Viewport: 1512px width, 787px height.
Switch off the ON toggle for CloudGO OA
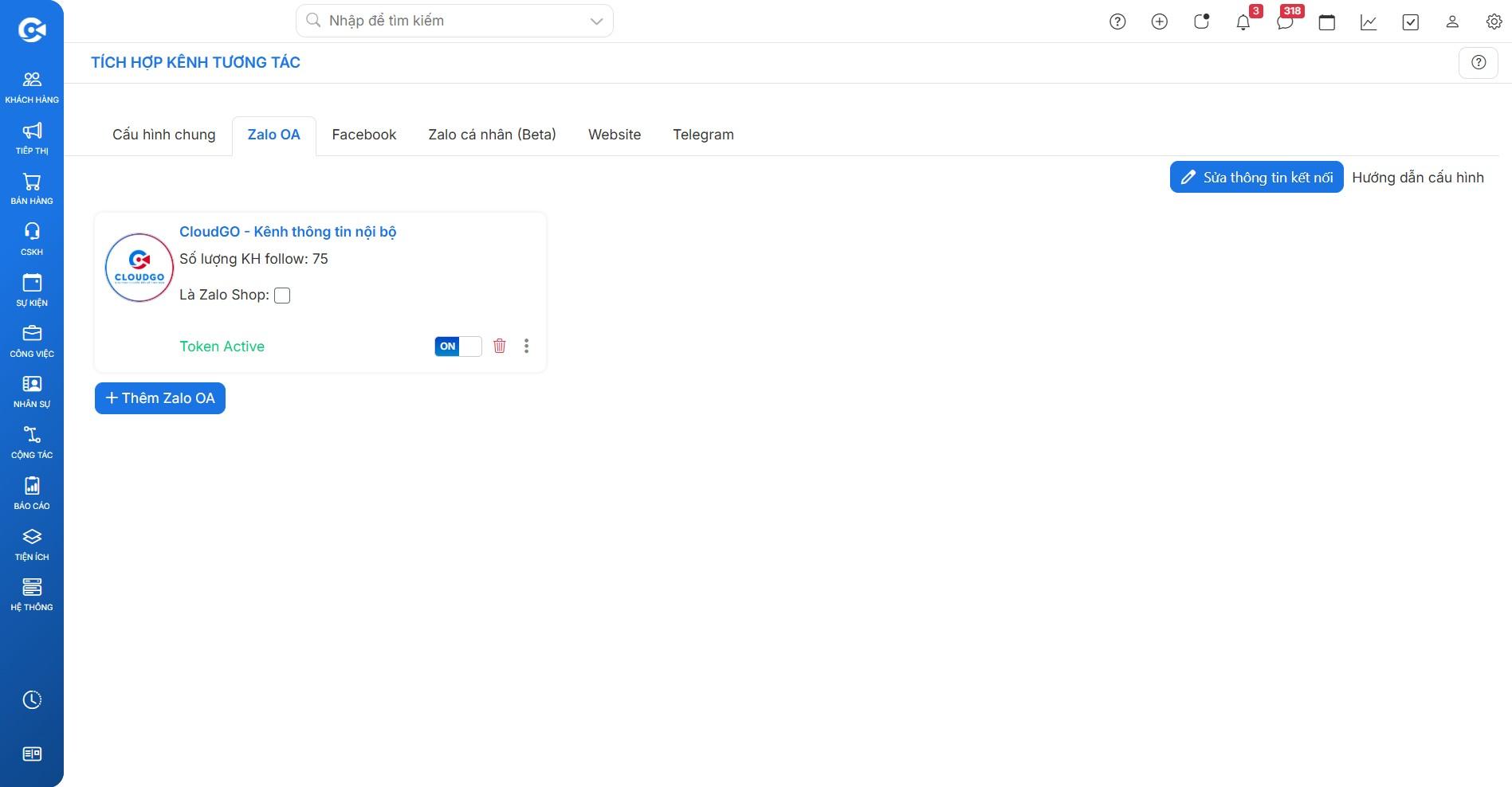coord(458,347)
